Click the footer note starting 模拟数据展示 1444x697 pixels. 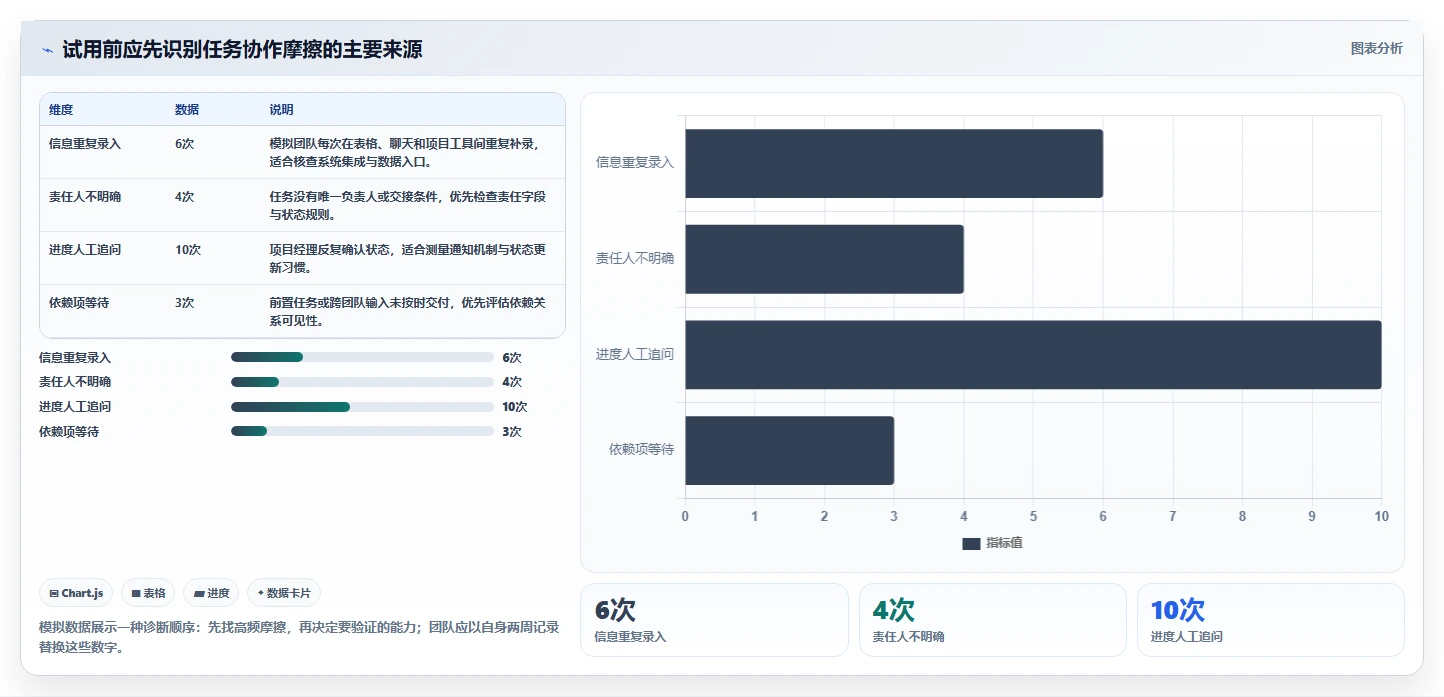coord(298,637)
